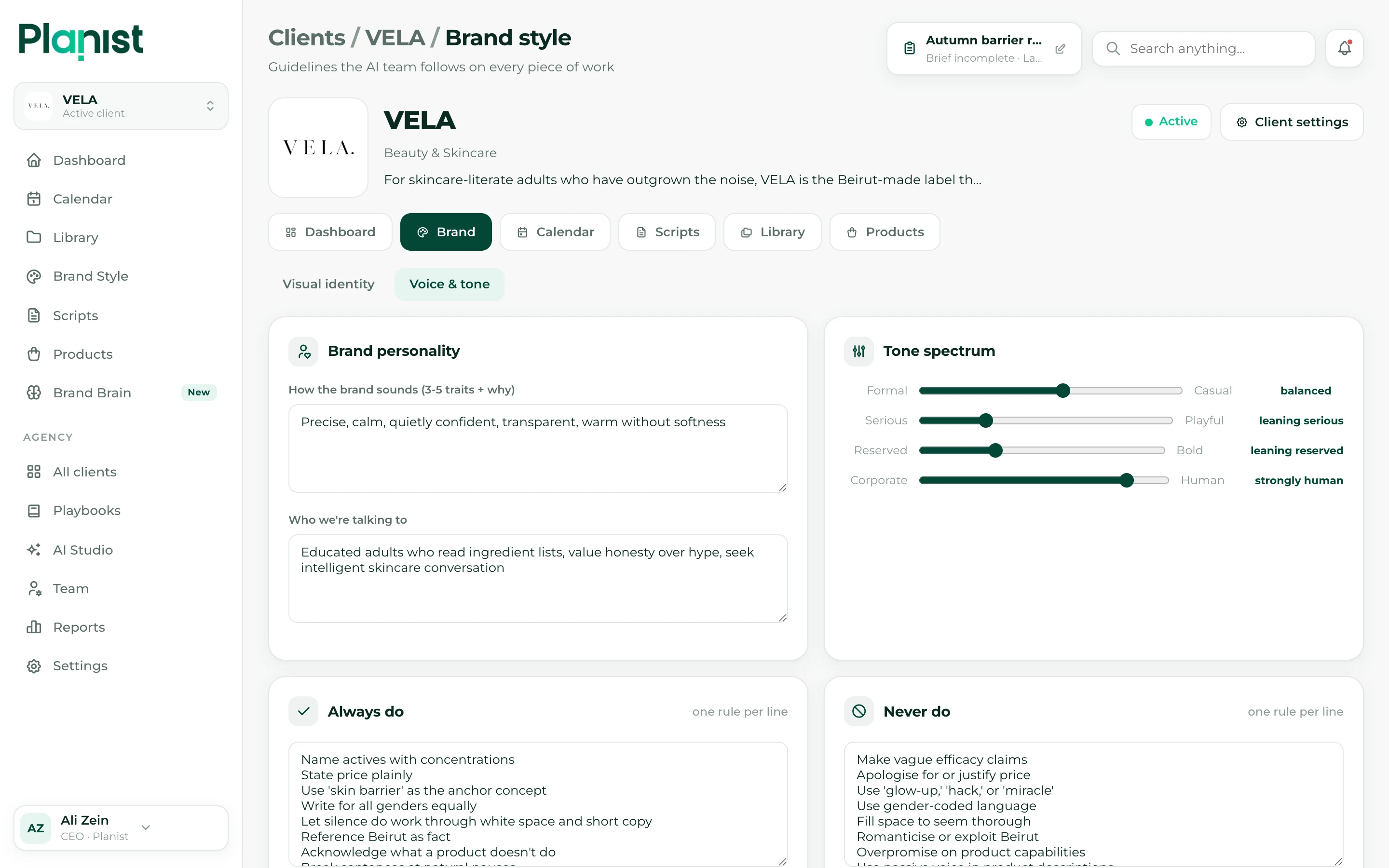Click the Who we're talking to textarea
Screen dimensions: 1389x868
(x=538, y=579)
